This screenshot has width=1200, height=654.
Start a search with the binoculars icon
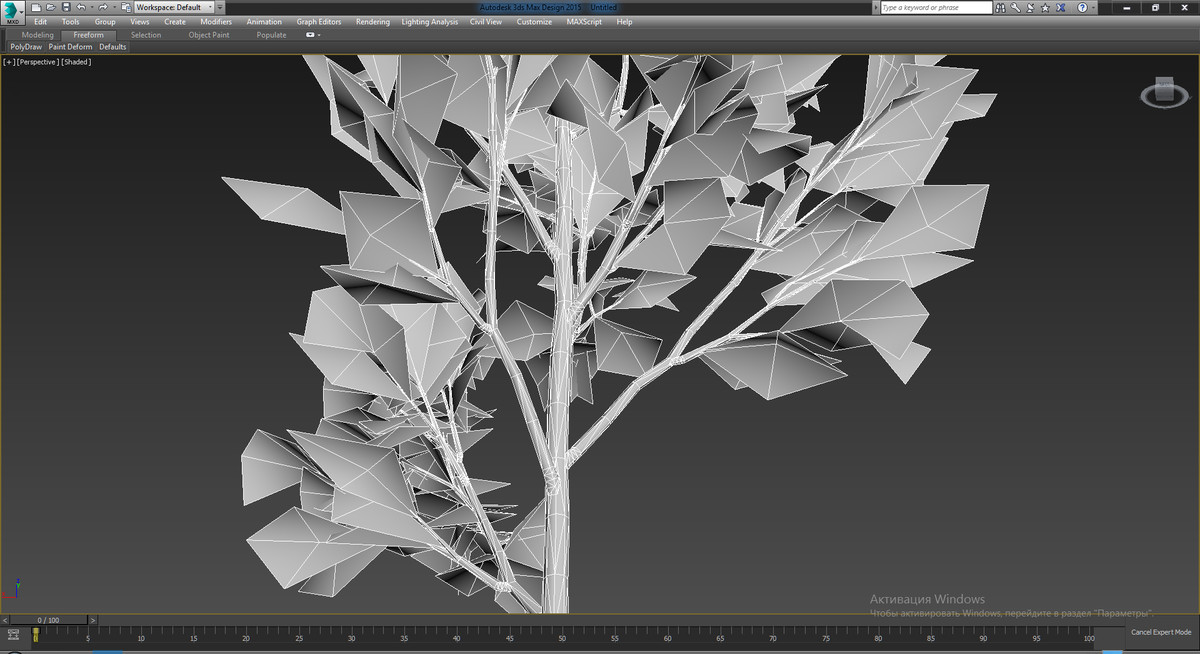point(1000,7)
